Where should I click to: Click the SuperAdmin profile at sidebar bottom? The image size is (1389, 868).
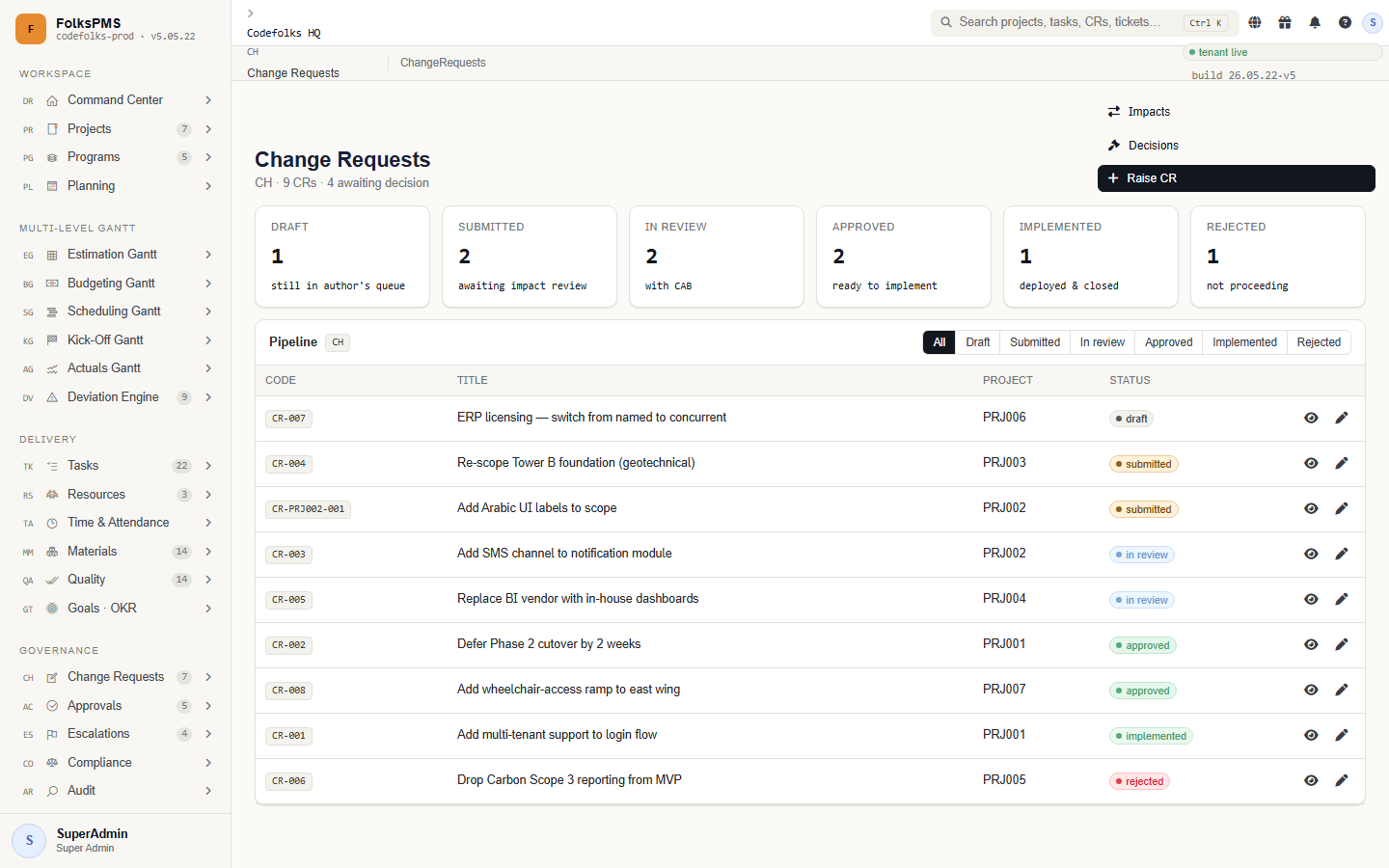click(x=116, y=841)
